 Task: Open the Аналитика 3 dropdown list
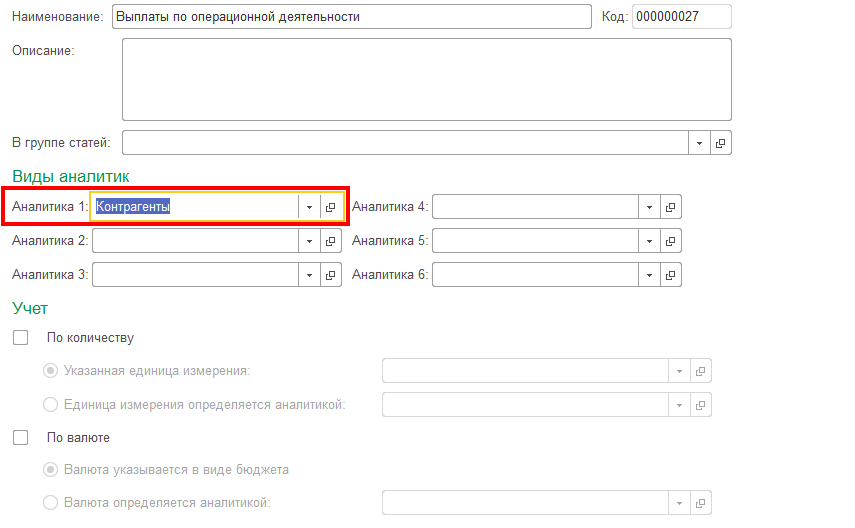pyautogui.click(x=309, y=274)
